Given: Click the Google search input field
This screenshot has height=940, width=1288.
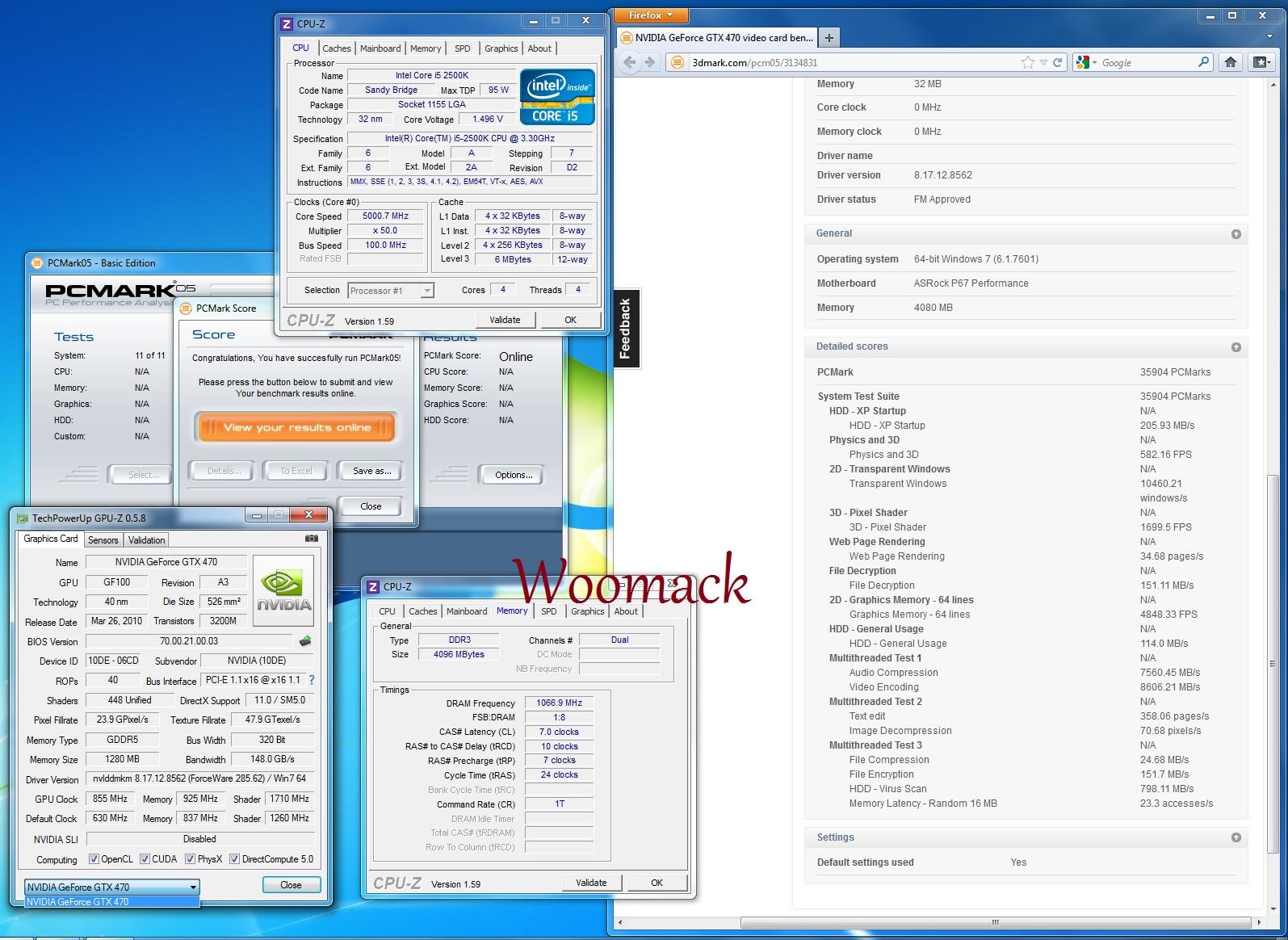Looking at the screenshot, I should tap(1147, 62).
